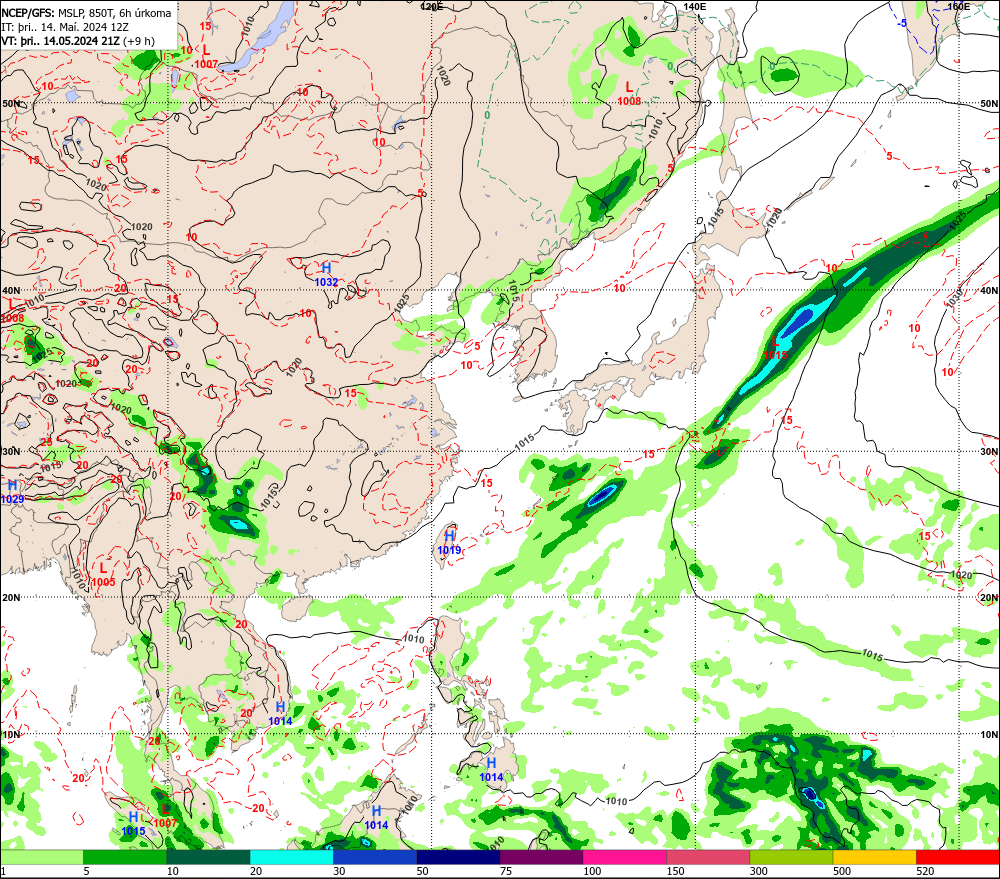Click the high pressure label 'H 1032'
1000x879 pixels.
coord(327,274)
